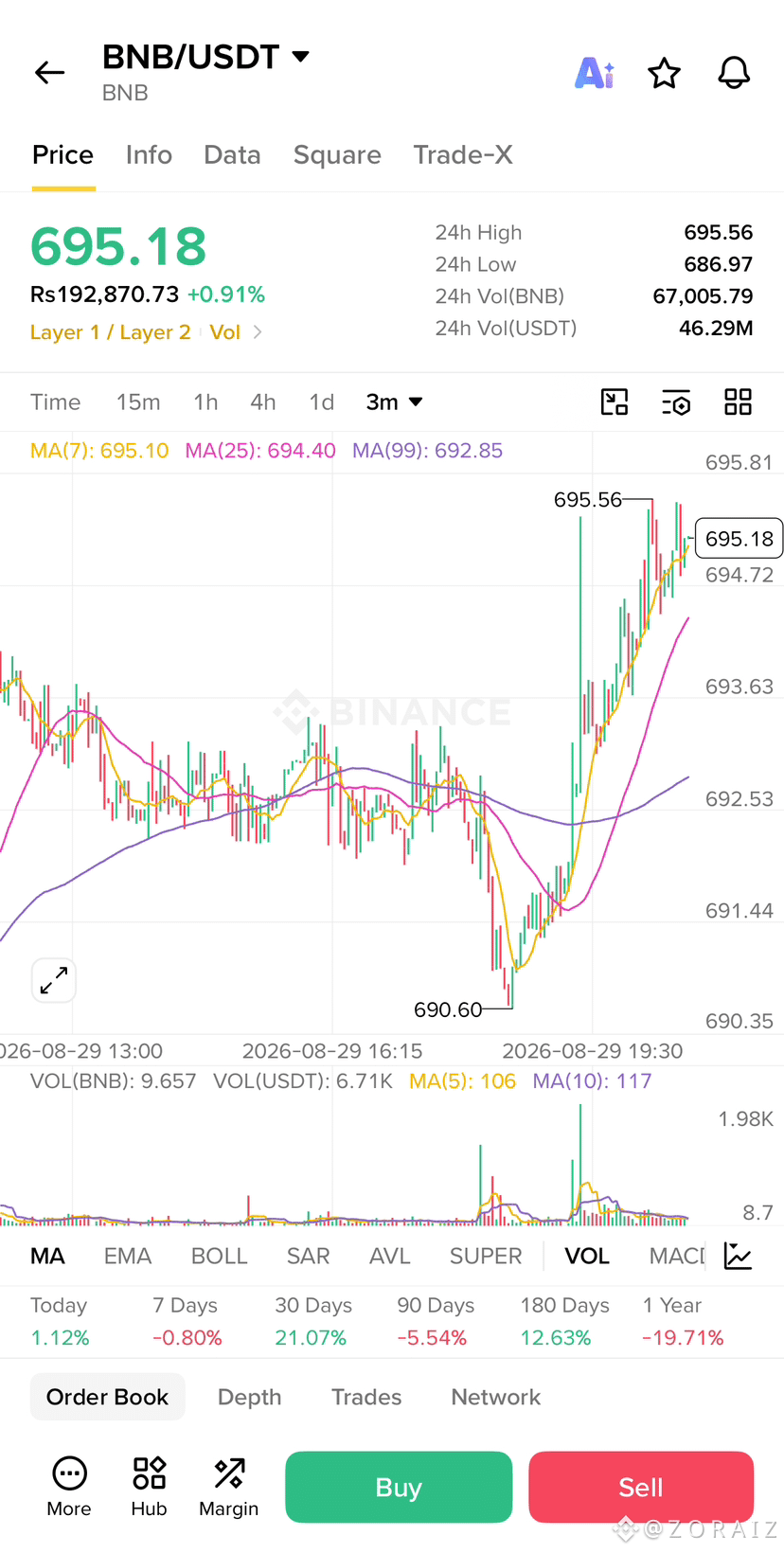Open chart settings list icon

pos(676,402)
